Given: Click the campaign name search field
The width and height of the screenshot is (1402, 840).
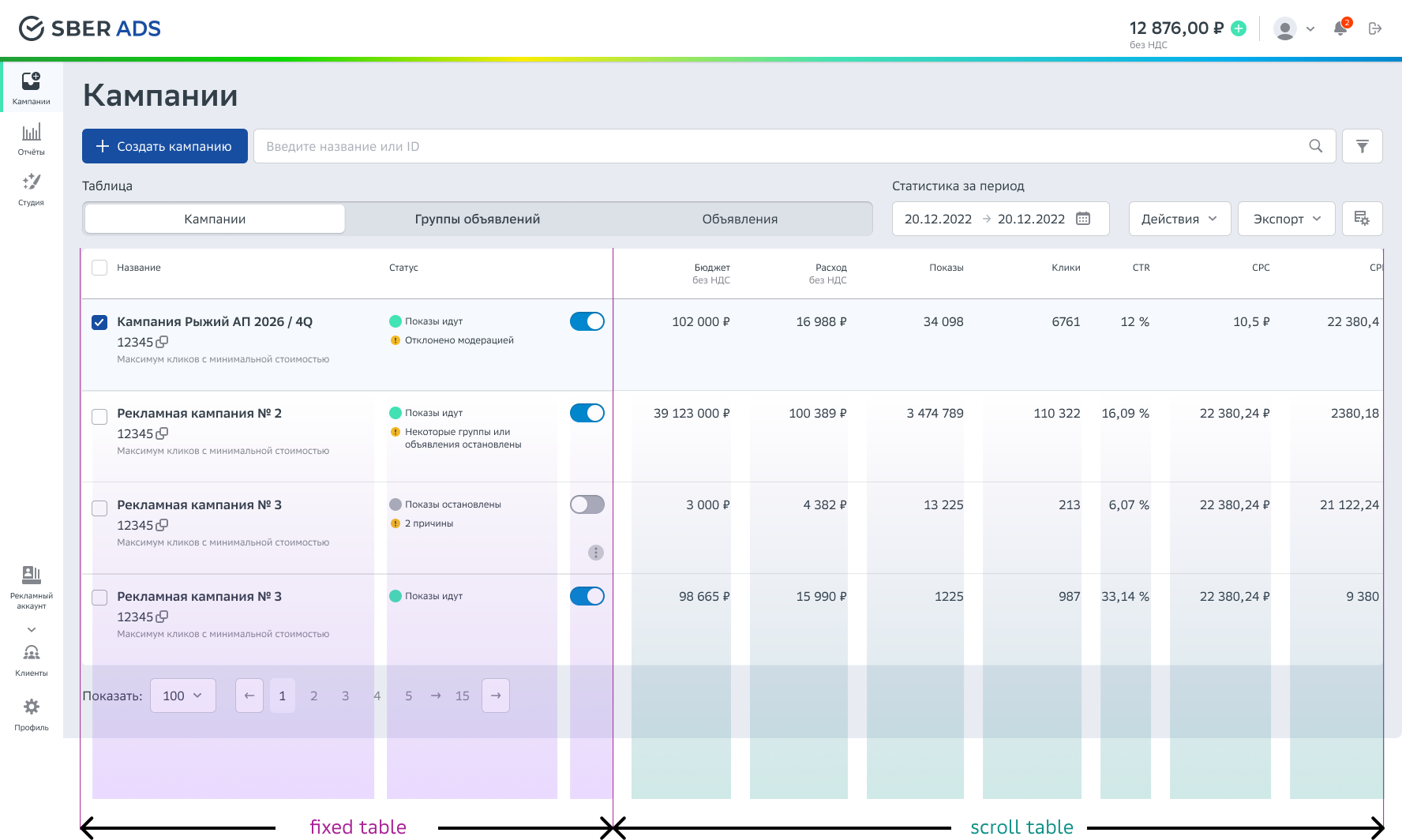Looking at the screenshot, I should pos(782,146).
